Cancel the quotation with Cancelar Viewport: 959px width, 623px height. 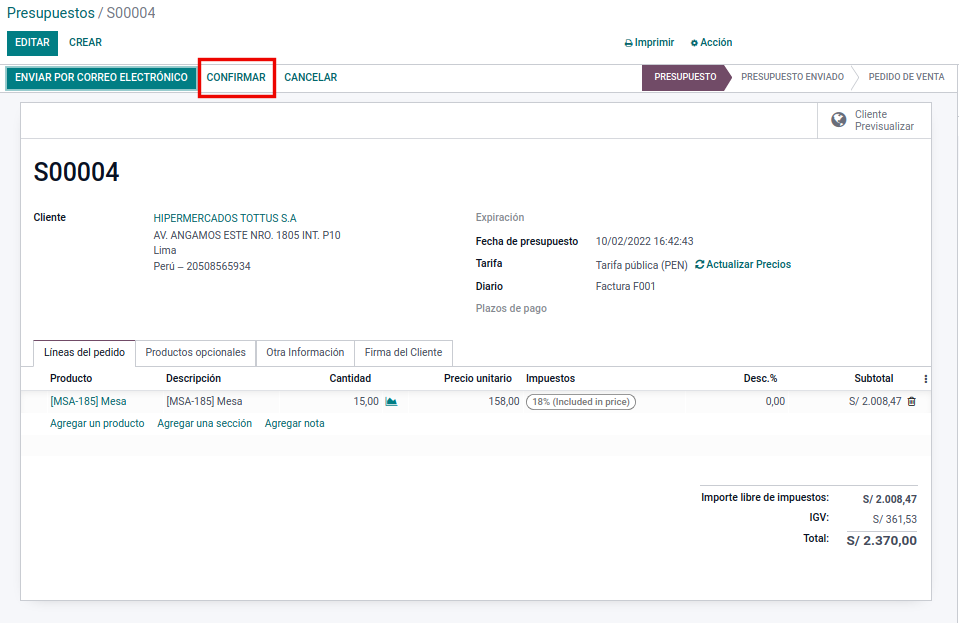[310, 78]
